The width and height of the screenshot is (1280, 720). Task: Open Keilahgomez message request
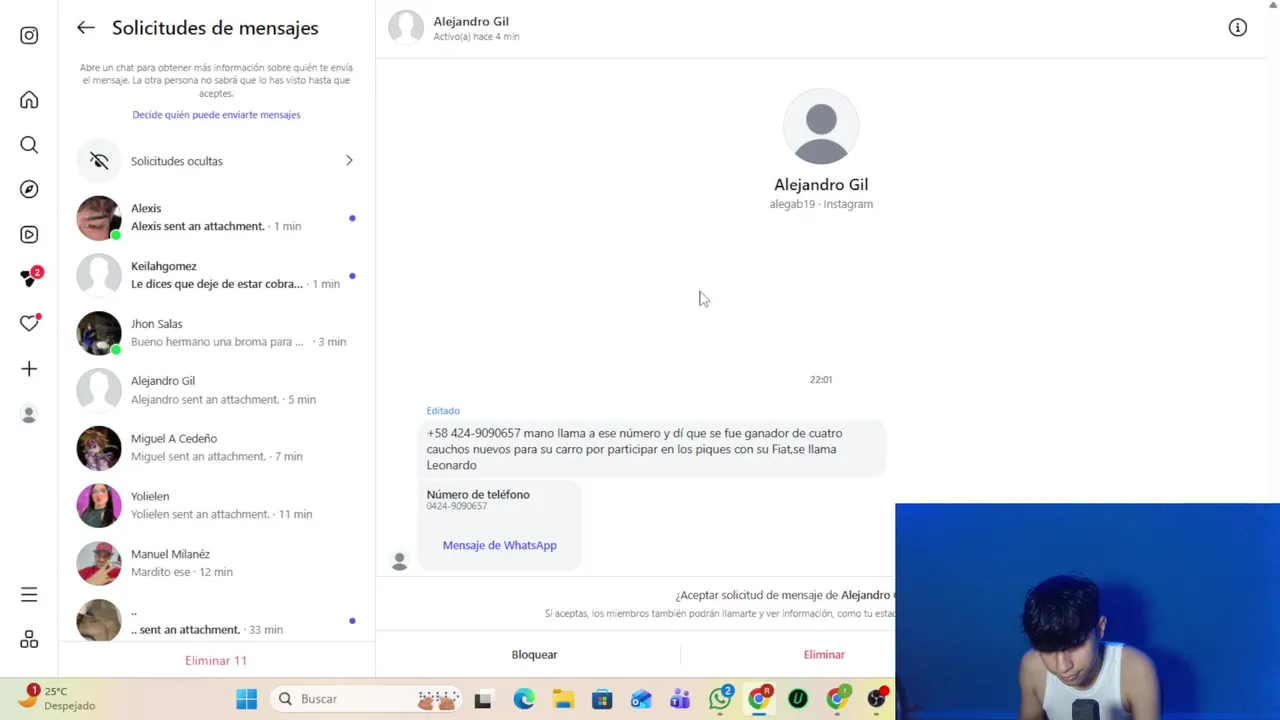(x=216, y=275)
